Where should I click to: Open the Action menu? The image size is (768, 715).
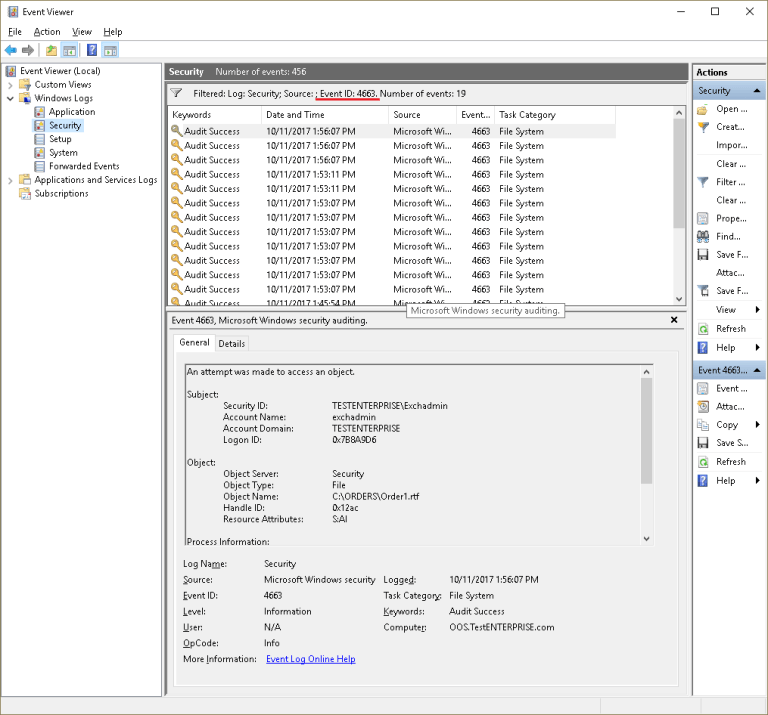click(47, 32)
